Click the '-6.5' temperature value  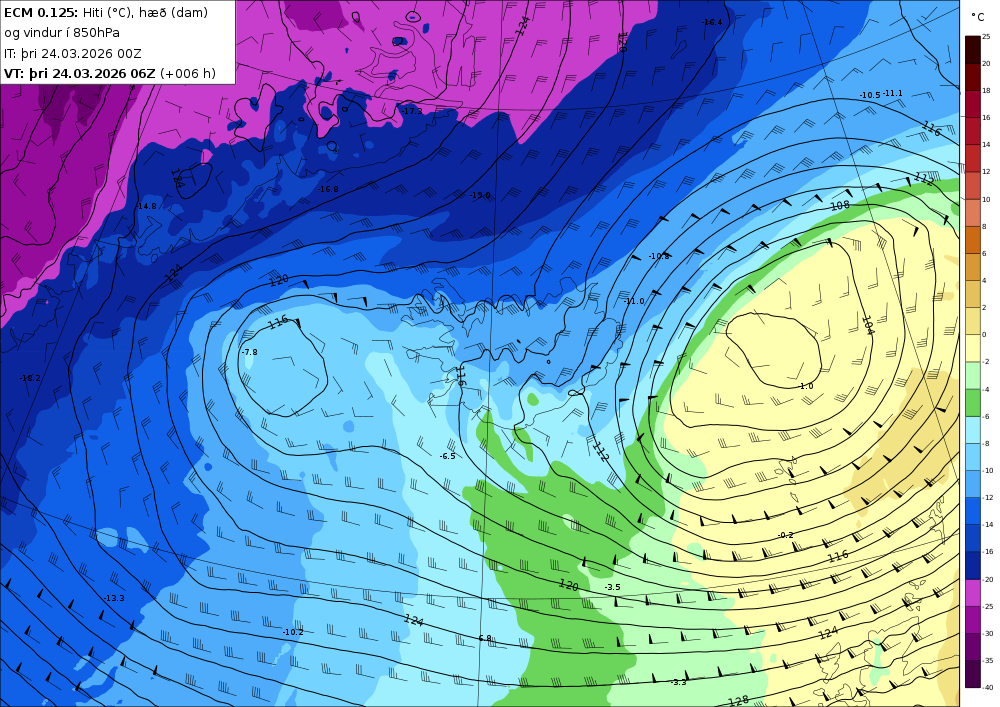[448, 456]
